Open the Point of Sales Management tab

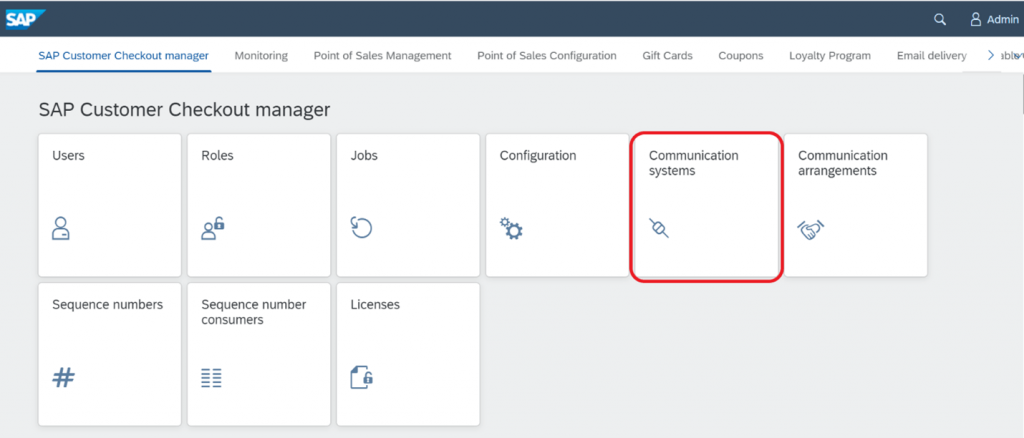click(x=382, y=55)
